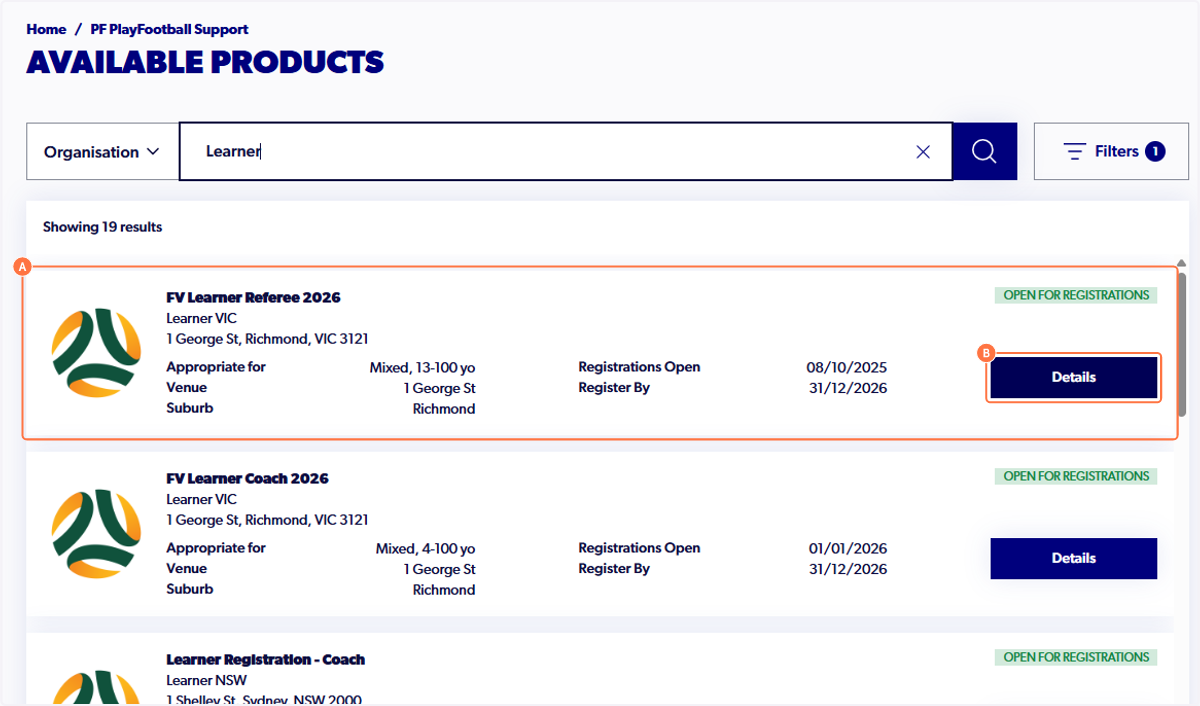The height and width of the screenshot is (706, 1200).
Task: Open the PF PlayFootball Support breadcrumb
Action: click(170, 29)
